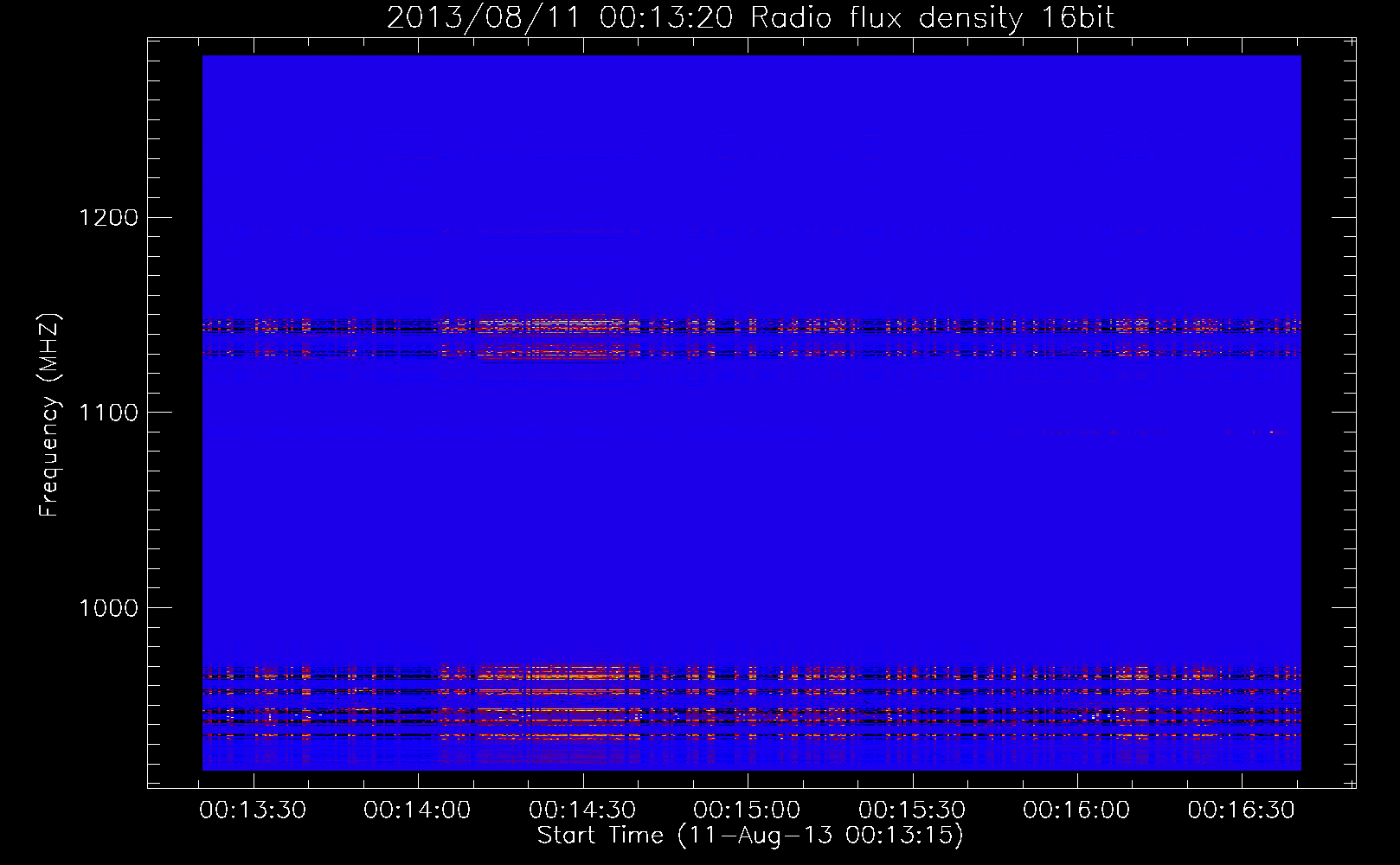Click the plot title "Radio flux density 16bit"
The width and height of the screenshot is (1400, 865).
pos(933,18)
